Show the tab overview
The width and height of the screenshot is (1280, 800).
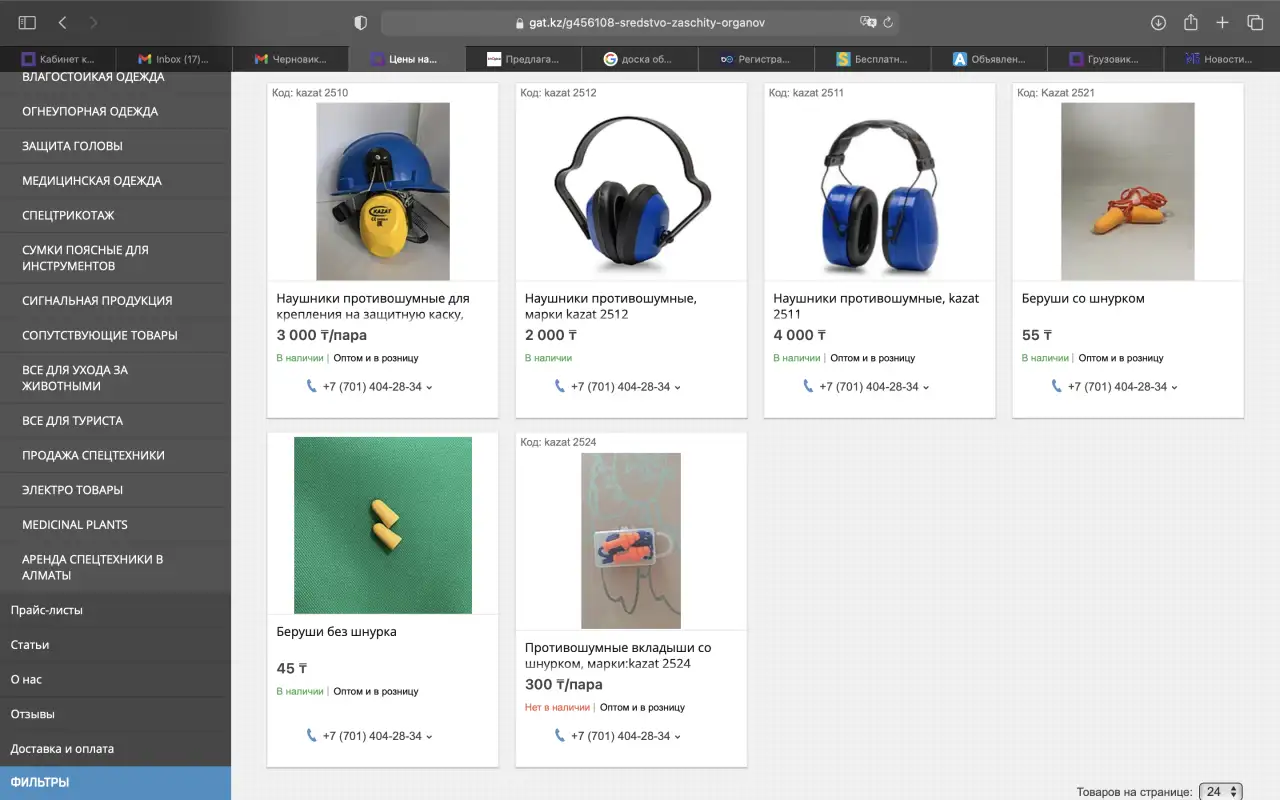[1255, 22]
